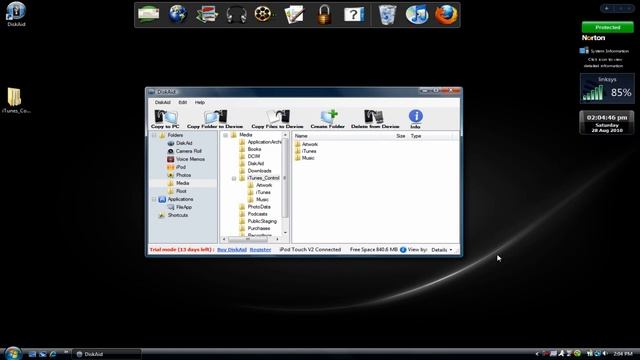This screenshot has width=640, height=360.
Task: Select Shortcuts in the sidebar
Action: point(173,215)
